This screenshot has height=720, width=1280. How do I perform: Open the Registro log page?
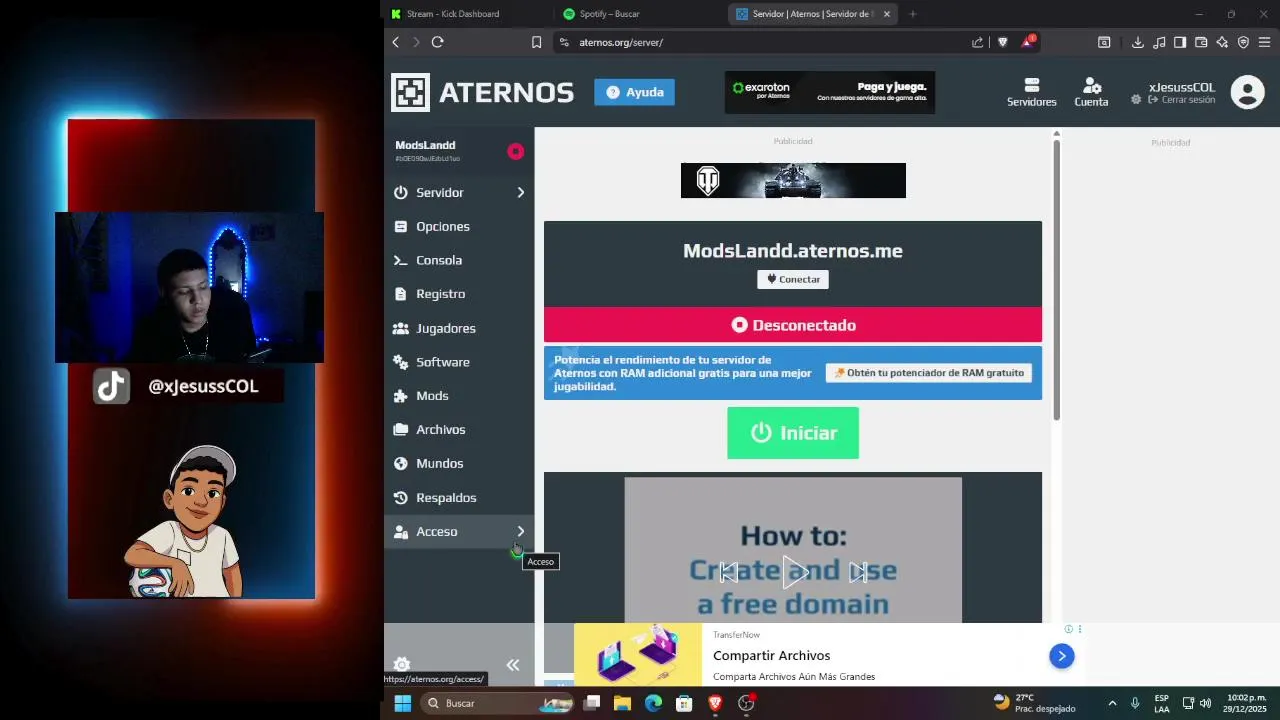(x=459, y=294)
